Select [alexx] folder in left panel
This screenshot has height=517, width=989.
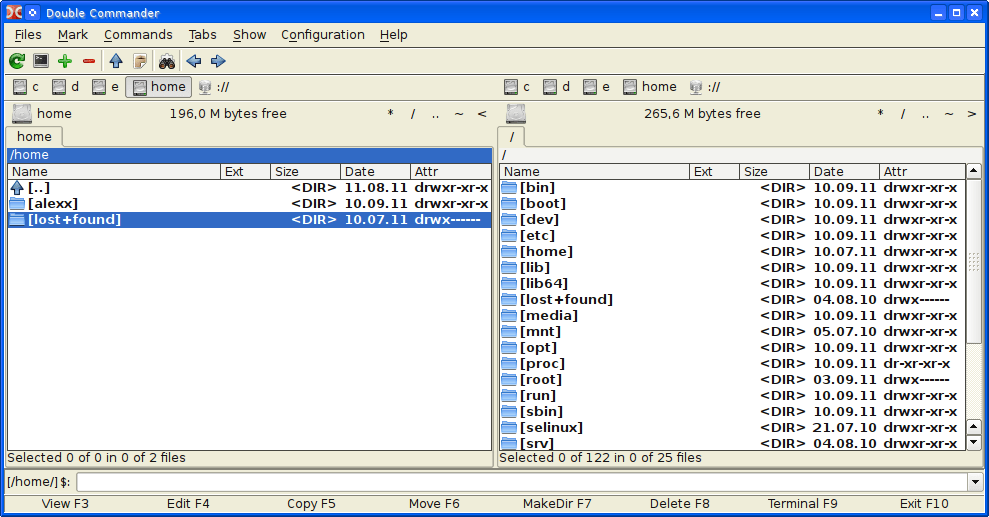[249, 204]
